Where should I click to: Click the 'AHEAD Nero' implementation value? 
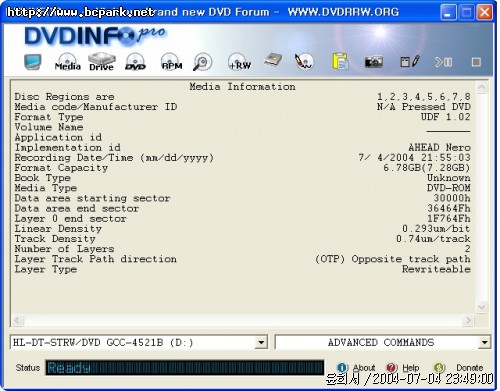[x=439, y=147]
